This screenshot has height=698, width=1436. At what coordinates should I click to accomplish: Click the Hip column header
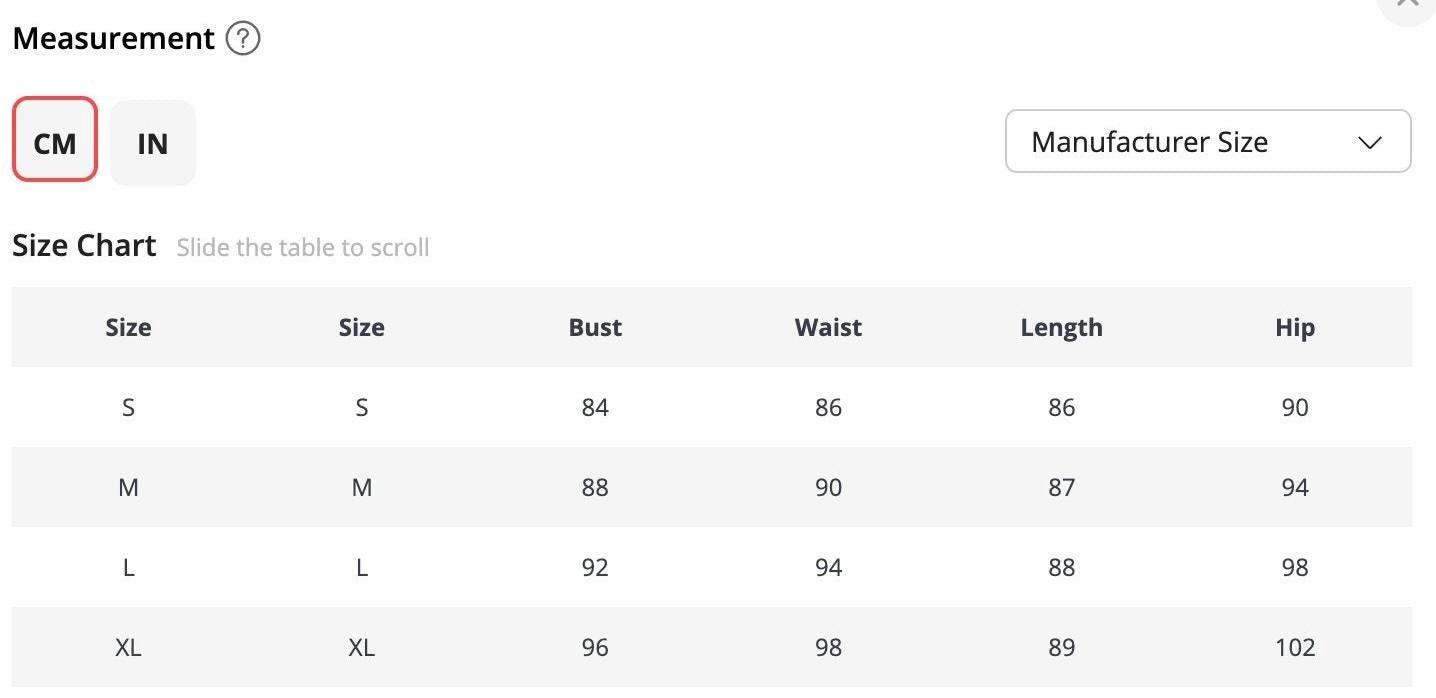[1294, 327]
